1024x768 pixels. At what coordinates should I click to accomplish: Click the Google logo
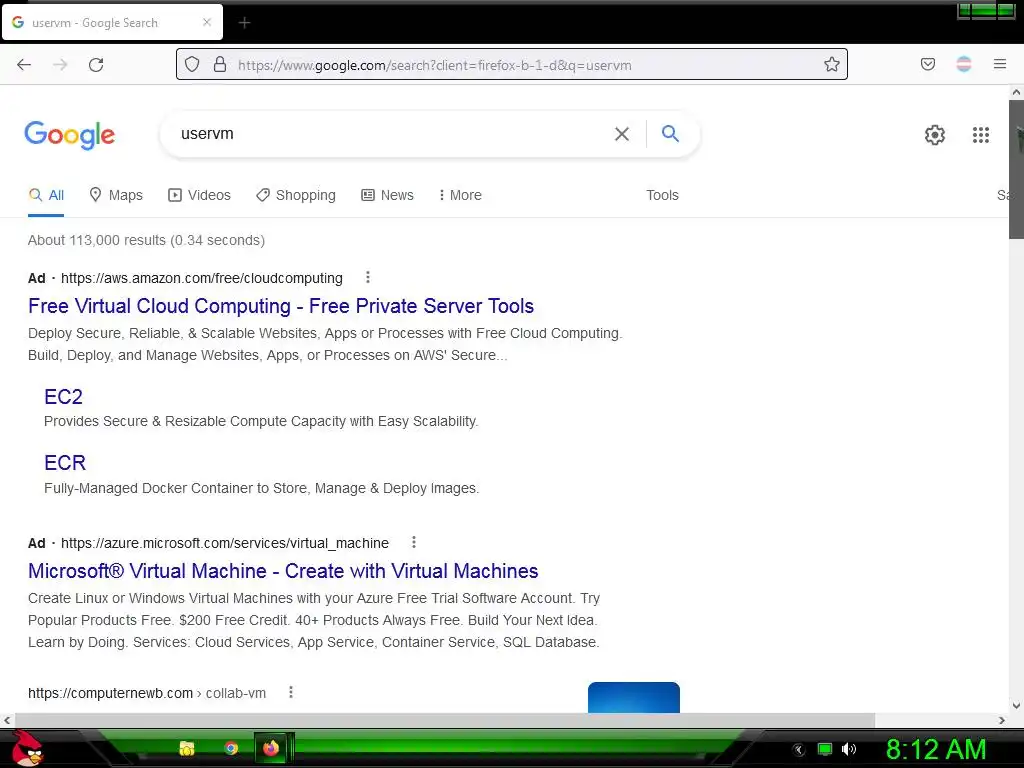click(70, 135)
